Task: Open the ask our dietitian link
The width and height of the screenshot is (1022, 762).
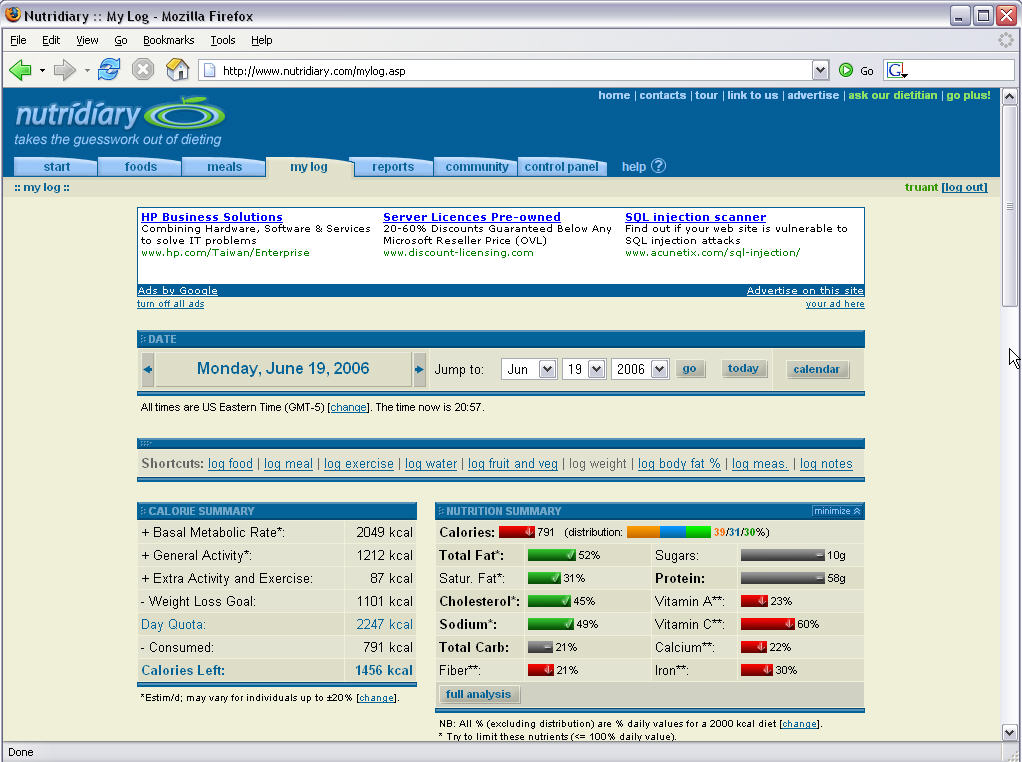Action: coord(892,95)
